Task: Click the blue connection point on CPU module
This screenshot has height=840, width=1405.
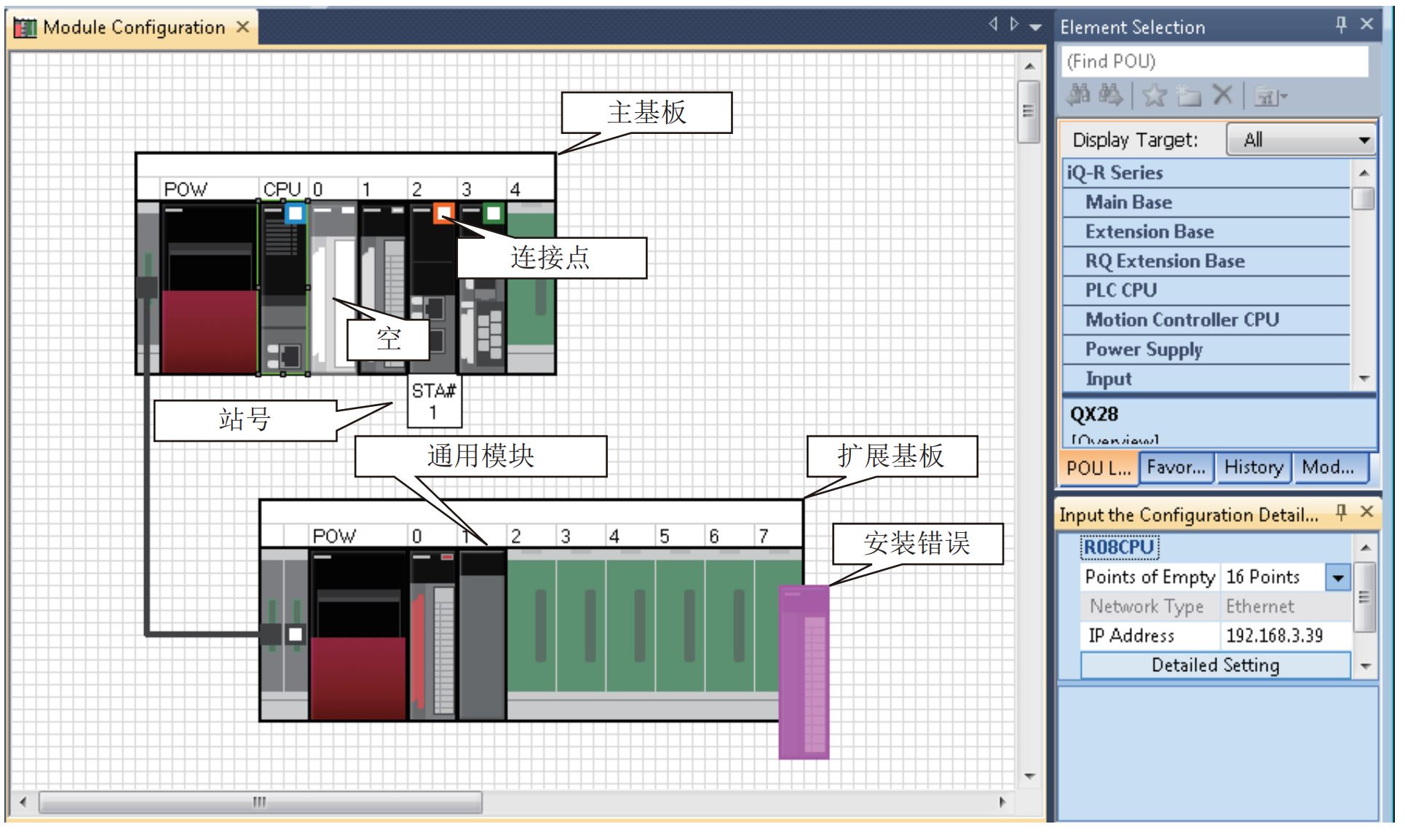Action: (295, 213)
